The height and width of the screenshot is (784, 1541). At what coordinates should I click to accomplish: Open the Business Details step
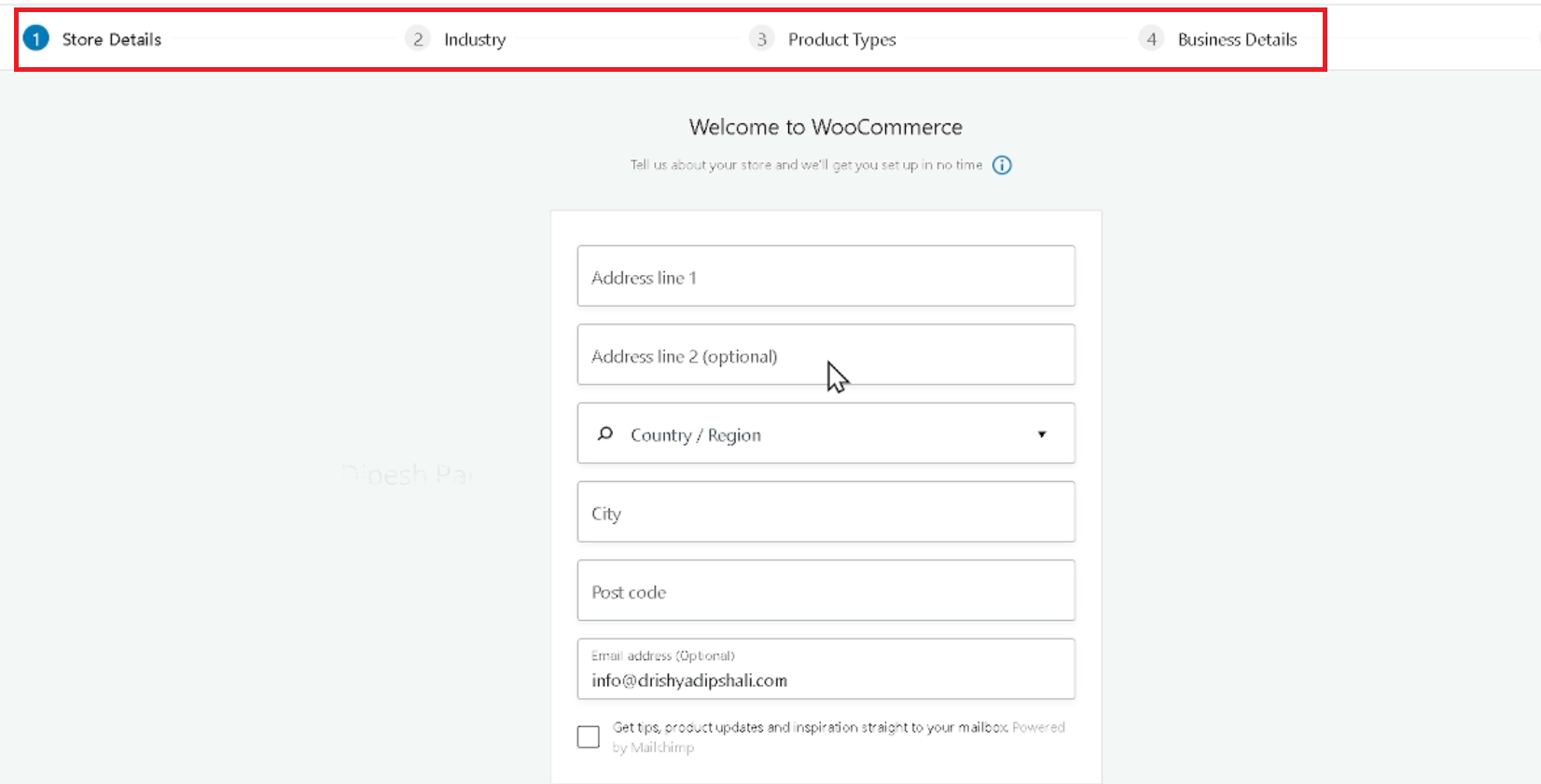(1237, 39)
